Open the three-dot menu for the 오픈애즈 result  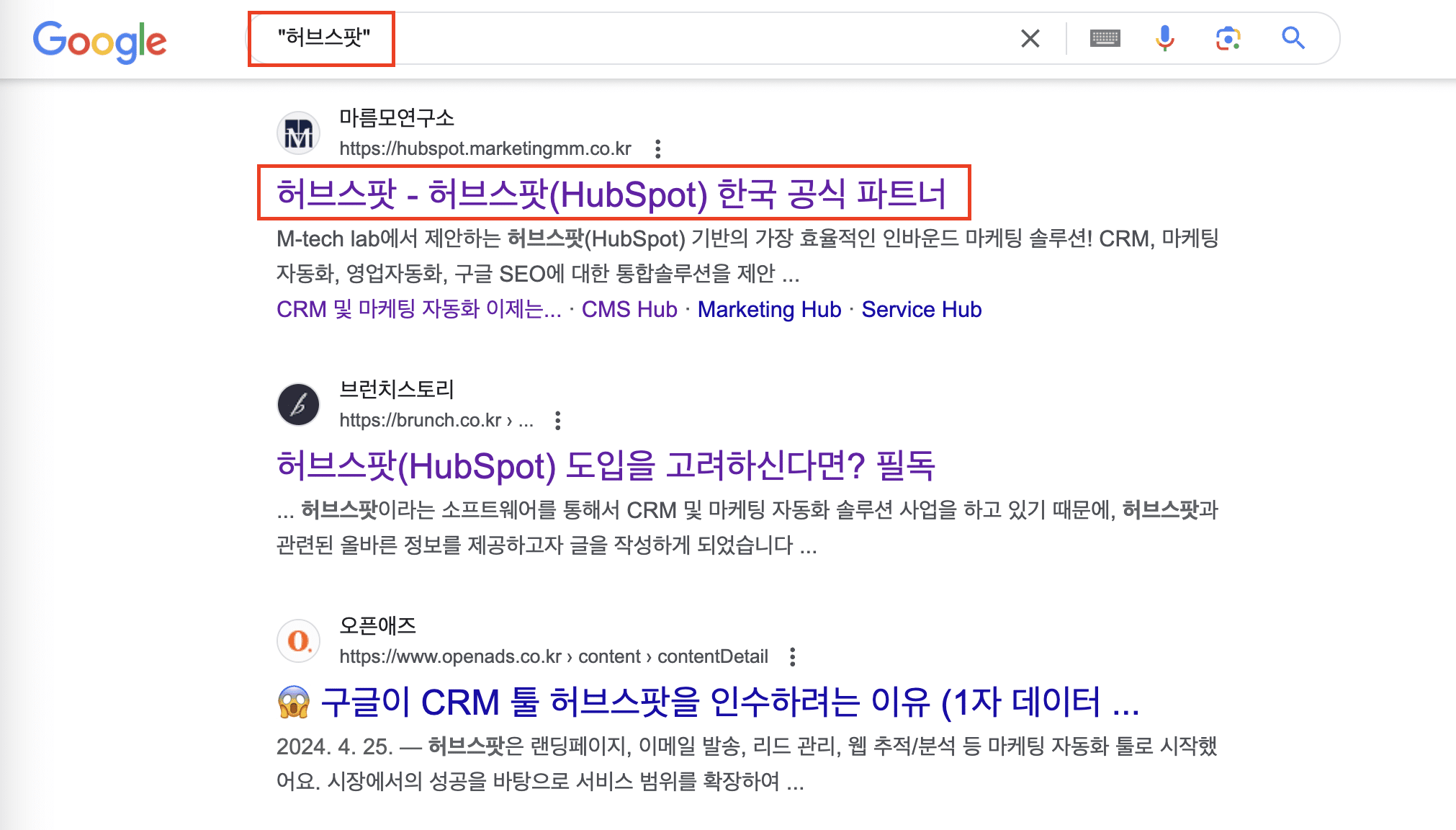tap(794, 656)
